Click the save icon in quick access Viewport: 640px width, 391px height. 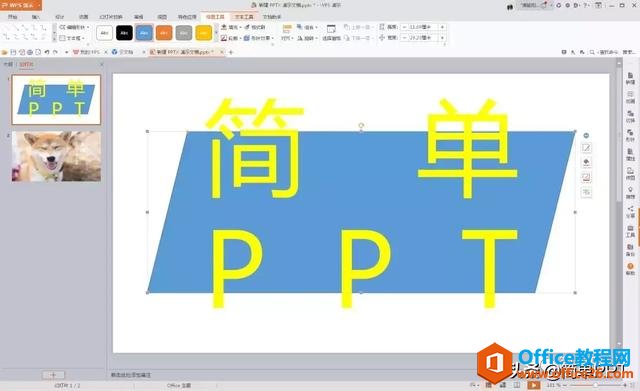(x=13, y=52)
